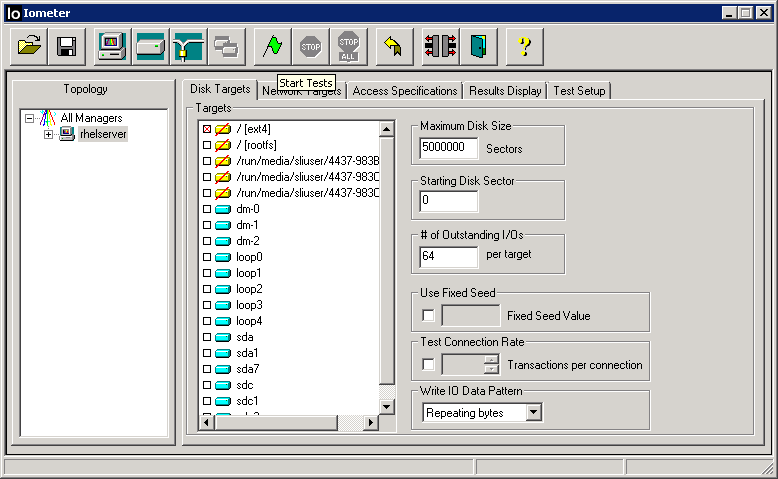Screen dimensions: 778x479
Task: Switch to the Access Specifications tab
Action: 405,91
